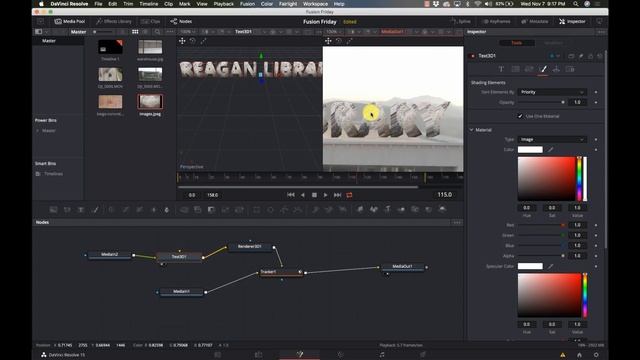Toggle loop playback
The height and width of the screenshot is (360, 640).
point(349,195)
